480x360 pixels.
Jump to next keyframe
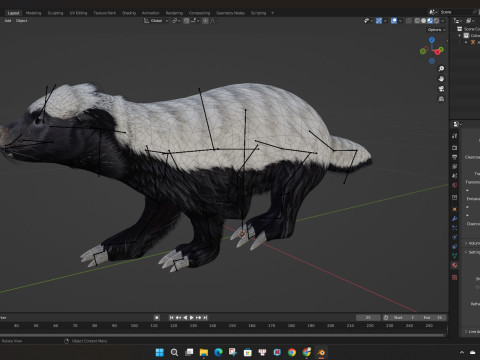tap(199, 317)
